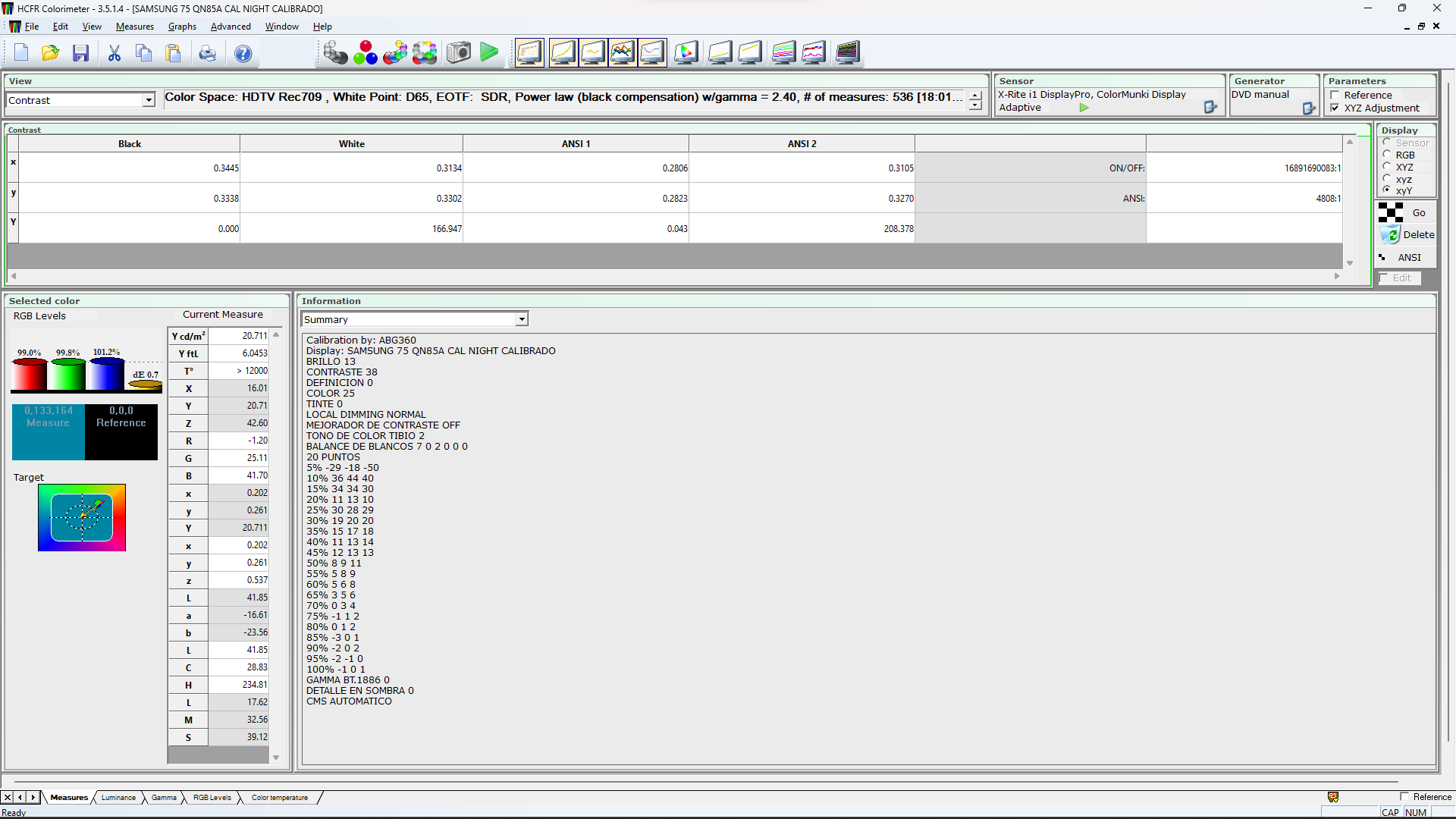
Task: Click the Print icon in the toolbar
Action: click(x=207, y=53)
